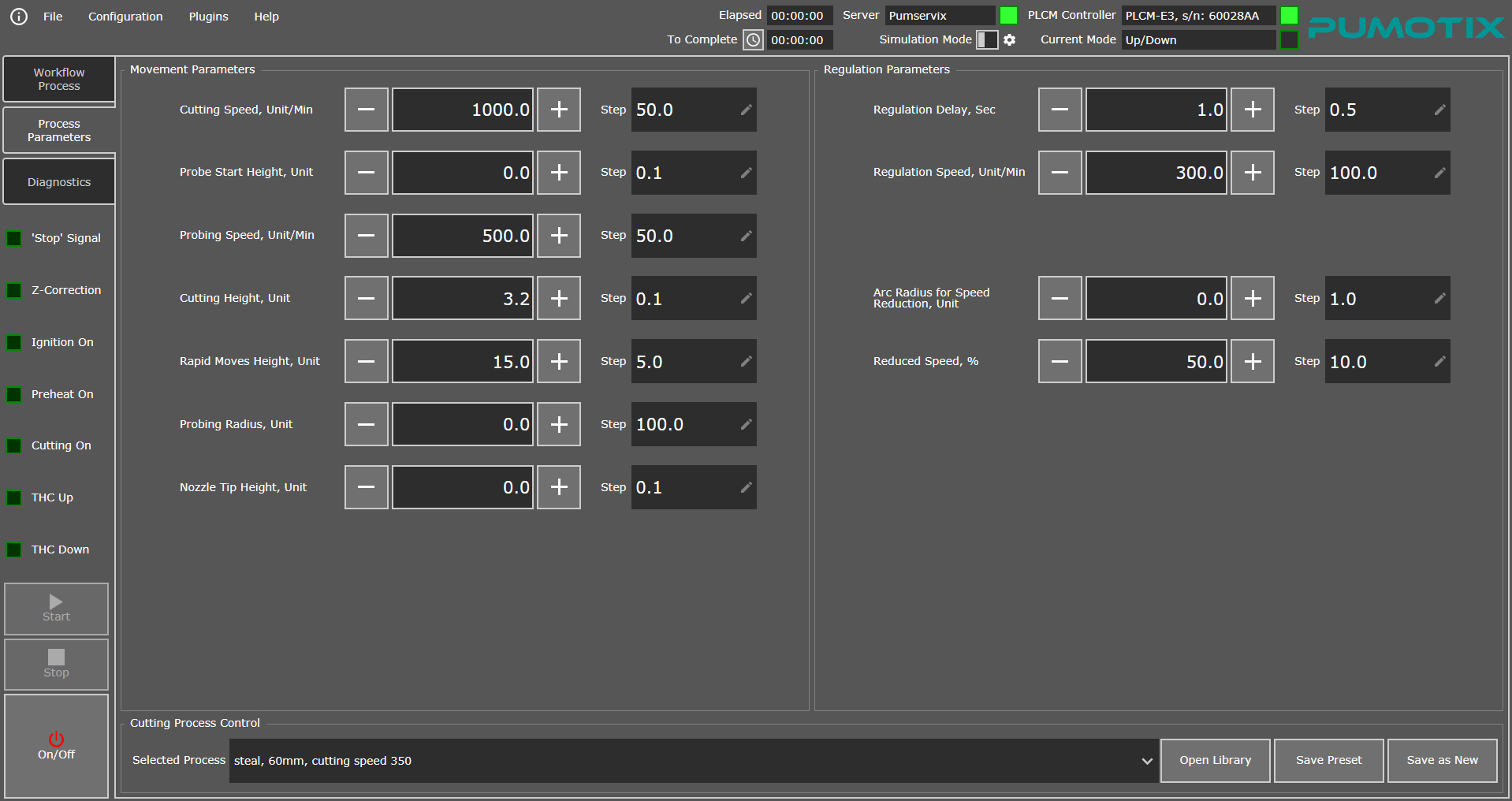Screen dimensions: 1512x801
Task: Open simulation mode settings gear
Action: (x=1010, y=39)
